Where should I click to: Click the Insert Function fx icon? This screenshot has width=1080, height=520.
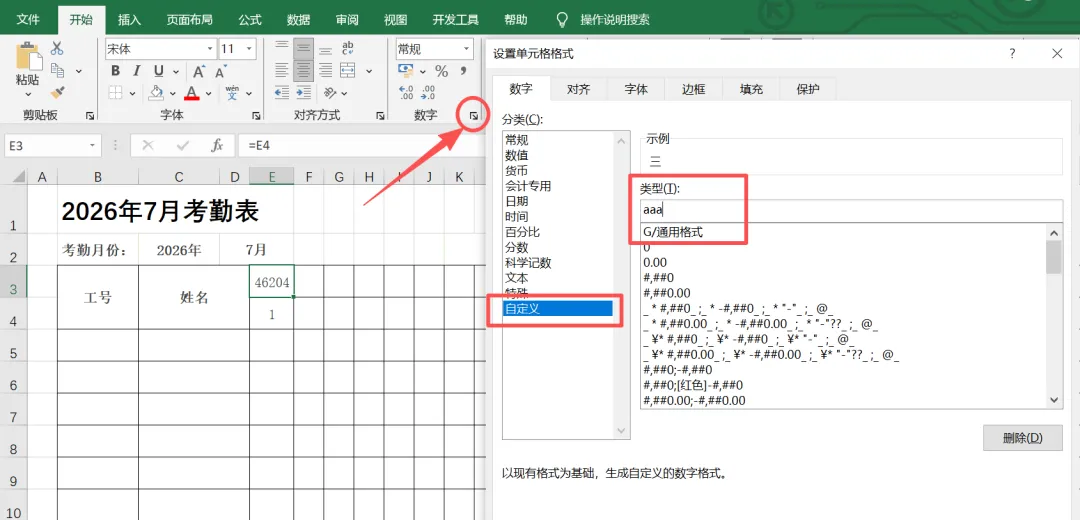tap(217, 145)
